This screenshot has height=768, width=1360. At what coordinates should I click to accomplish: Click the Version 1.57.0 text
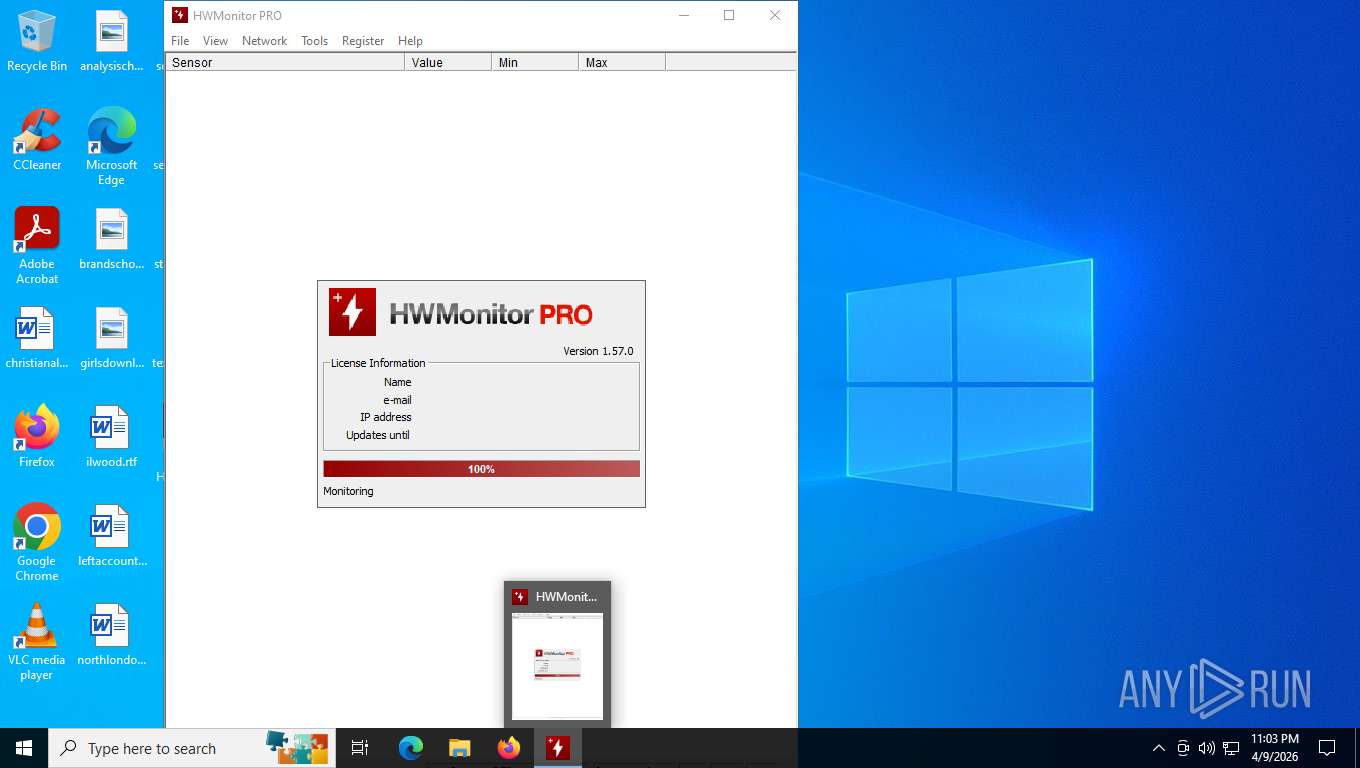[598, 351]
